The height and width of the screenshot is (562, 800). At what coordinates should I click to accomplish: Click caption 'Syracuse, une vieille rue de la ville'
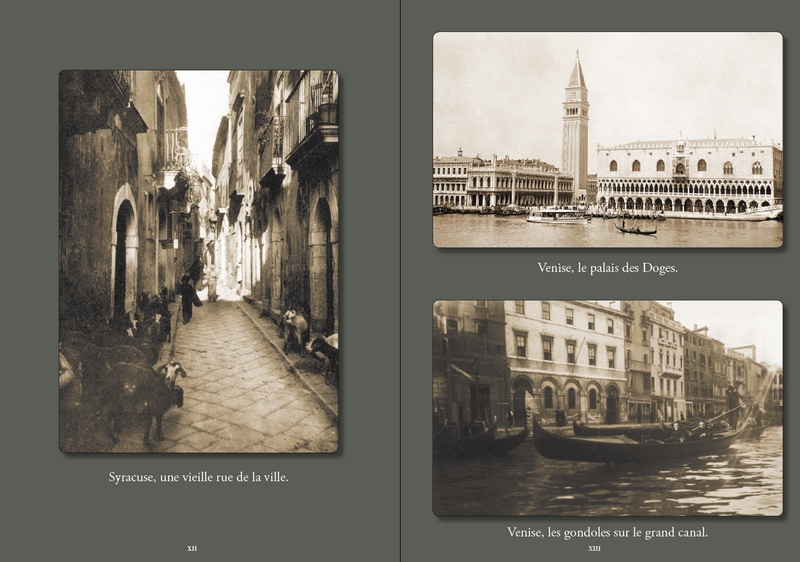pos(198,478)
